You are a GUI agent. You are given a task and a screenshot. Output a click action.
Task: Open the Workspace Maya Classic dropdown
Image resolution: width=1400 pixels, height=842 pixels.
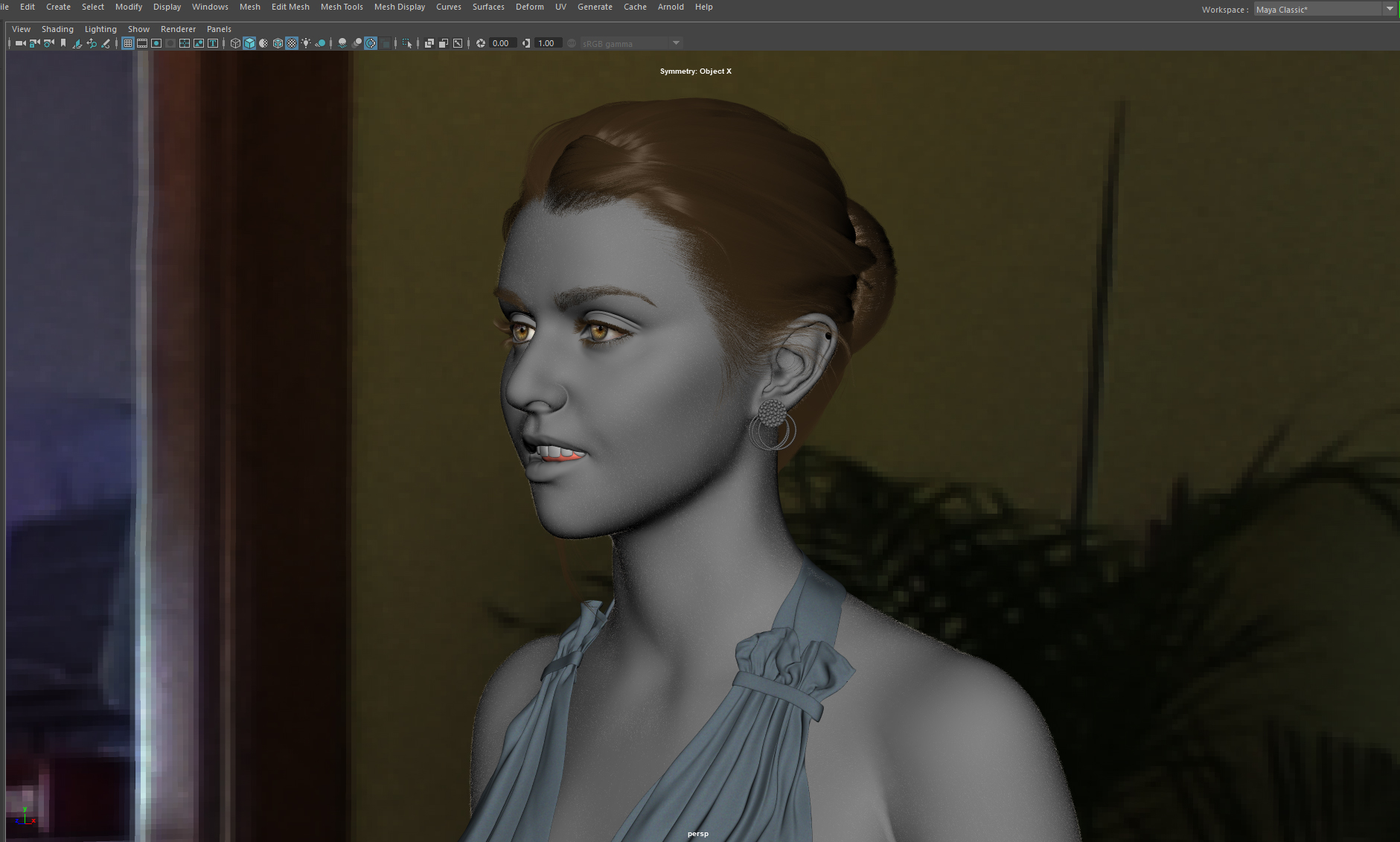point(1324,9)
